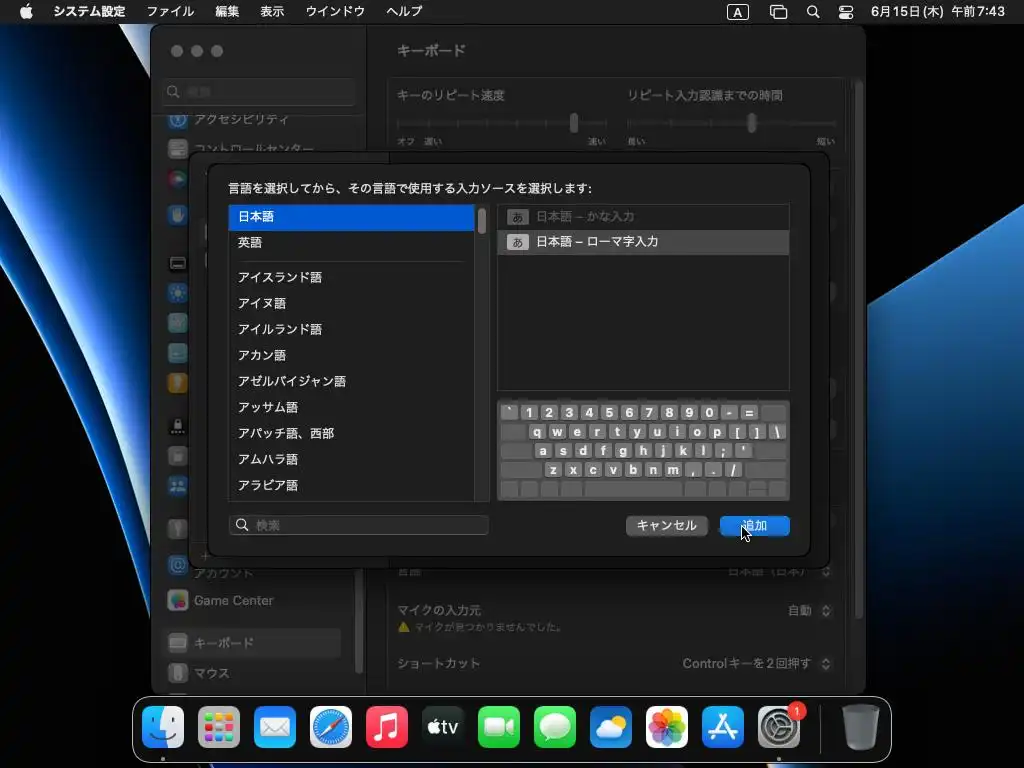Screen dimensions: 1024x768
Task: Open マイクの入力元 自動 dropdown
Action: tap(808, 611)
